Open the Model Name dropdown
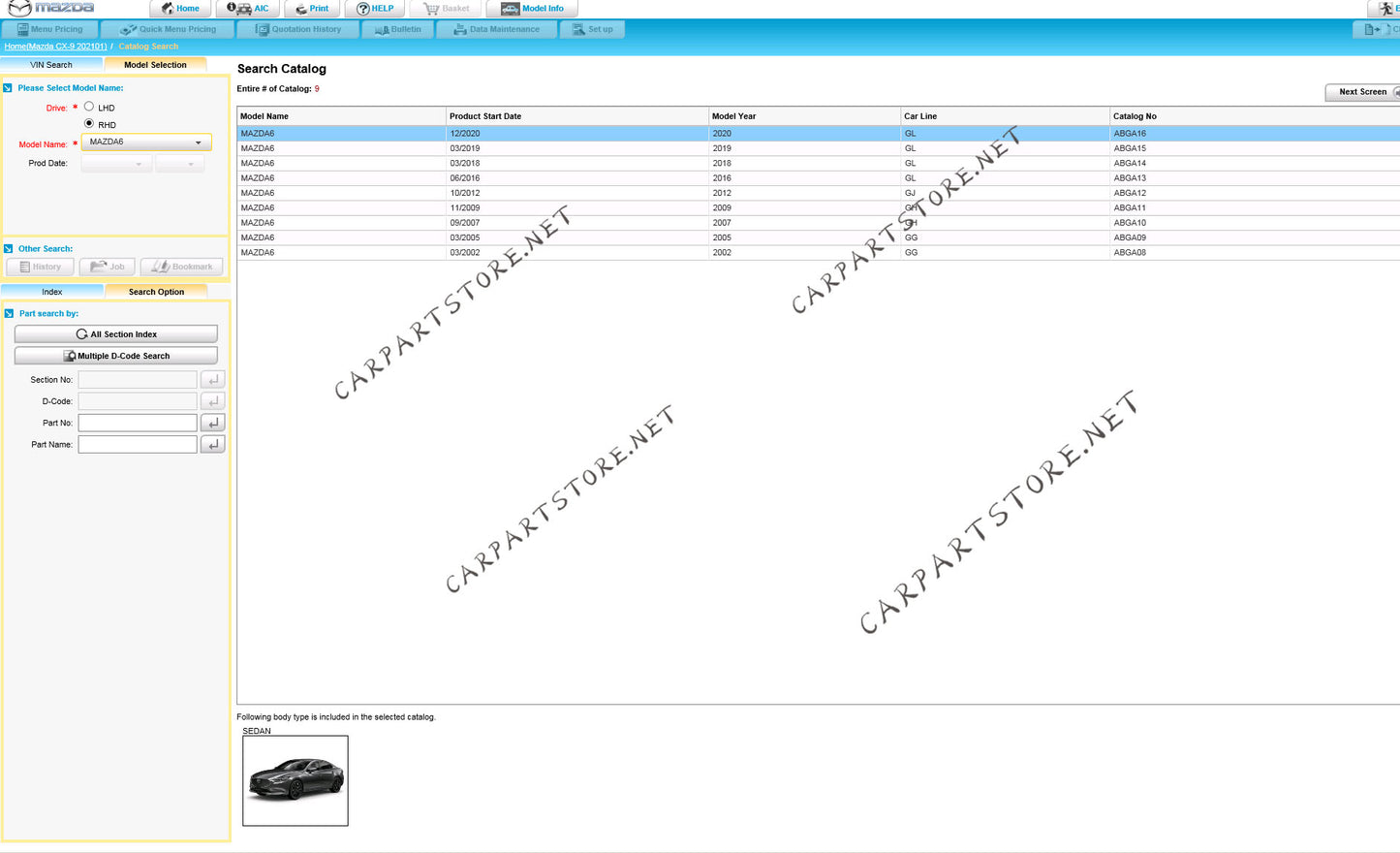 click(x=198, y=142)
